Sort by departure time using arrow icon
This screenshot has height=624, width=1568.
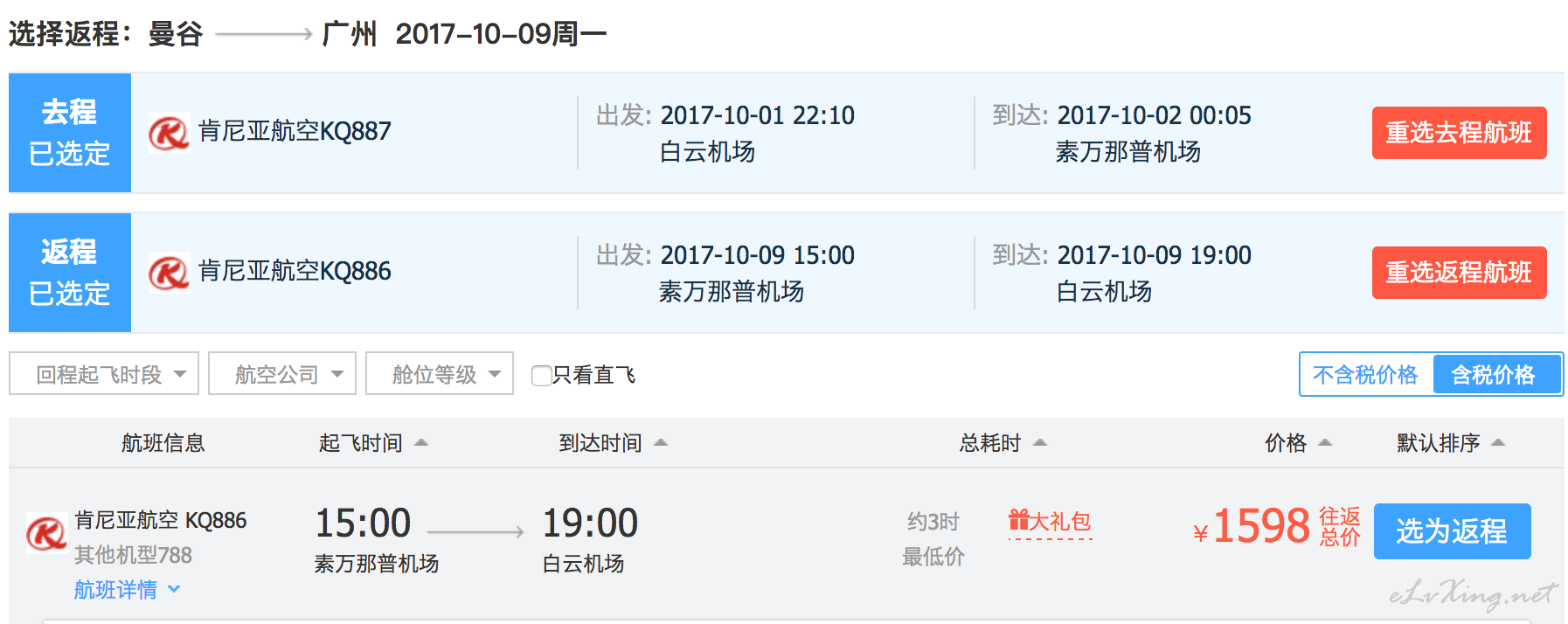pyautogui.click(x=421, y=443)
